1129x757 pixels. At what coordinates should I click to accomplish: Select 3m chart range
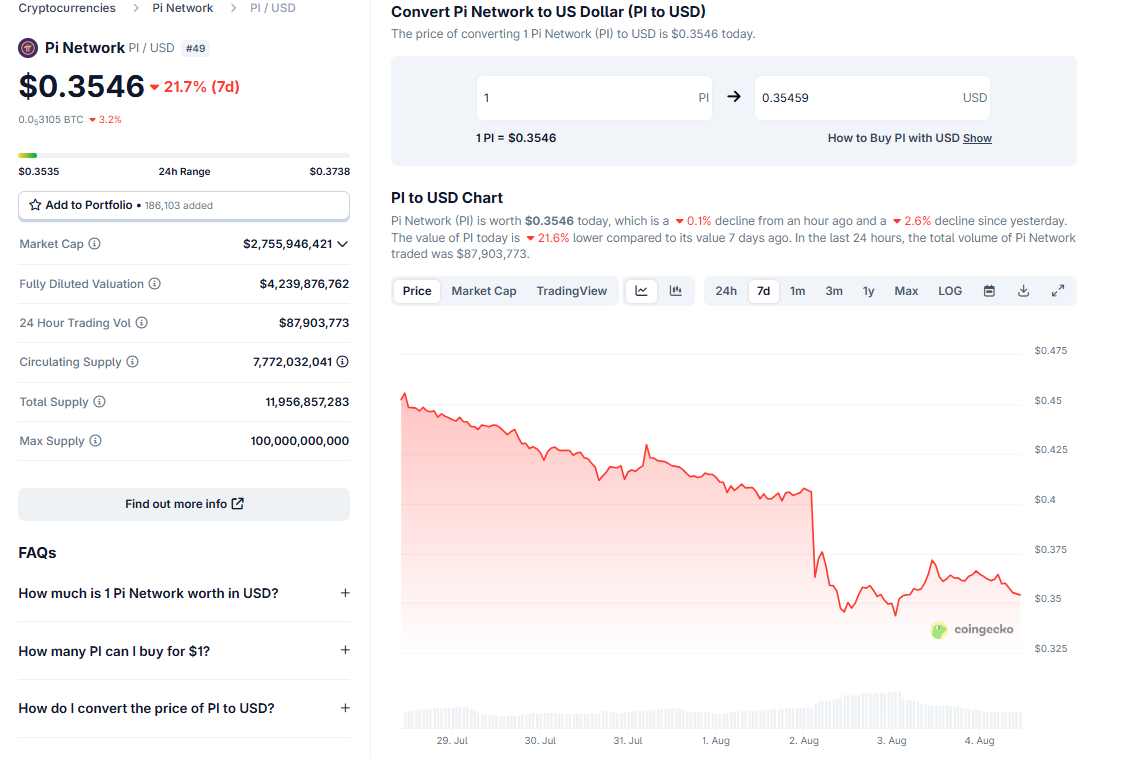coord(834,291)
